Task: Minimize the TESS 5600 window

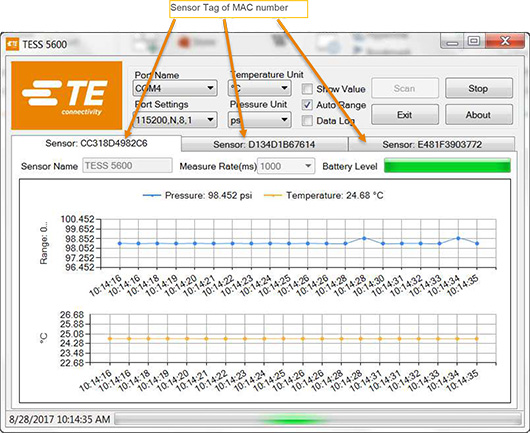Action: 452,42
